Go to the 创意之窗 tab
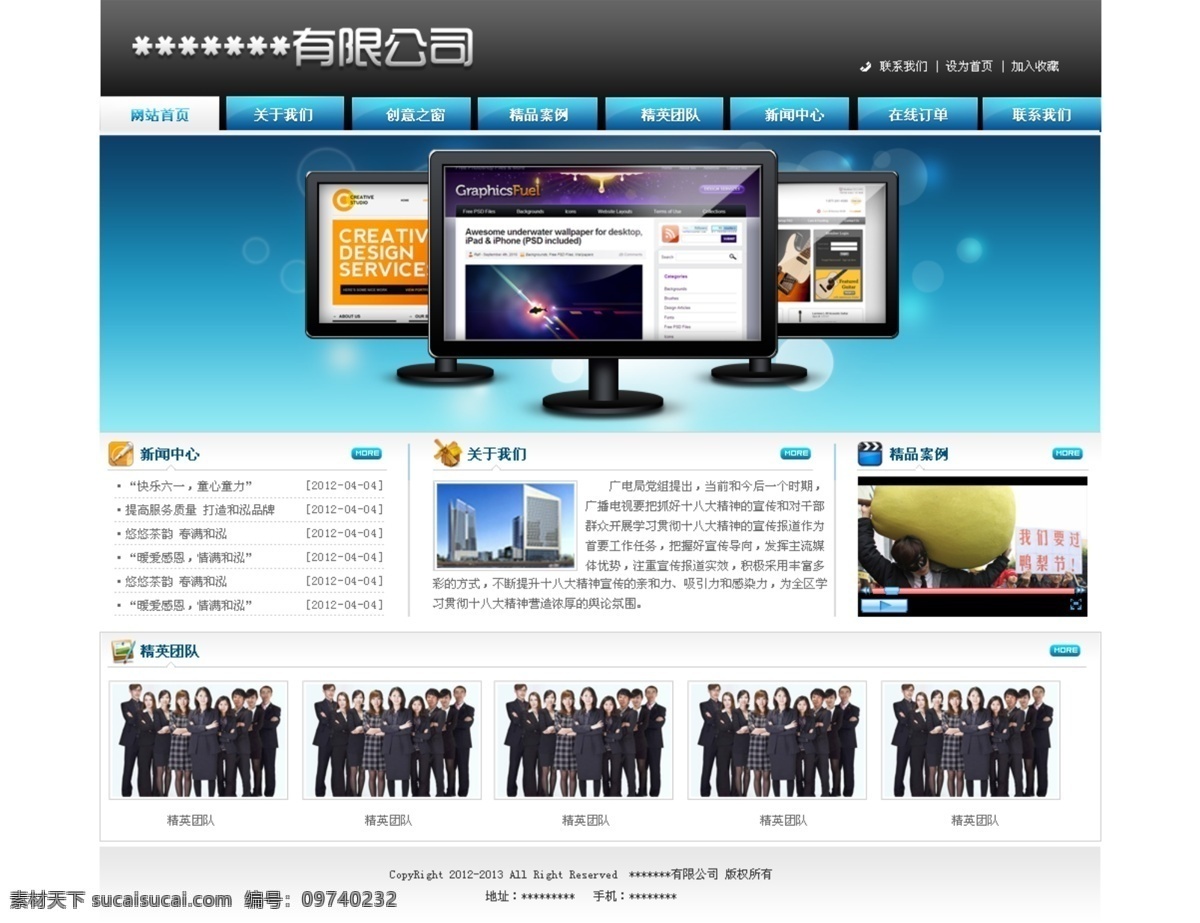The image size is (1200, 923). coord(411,114)
